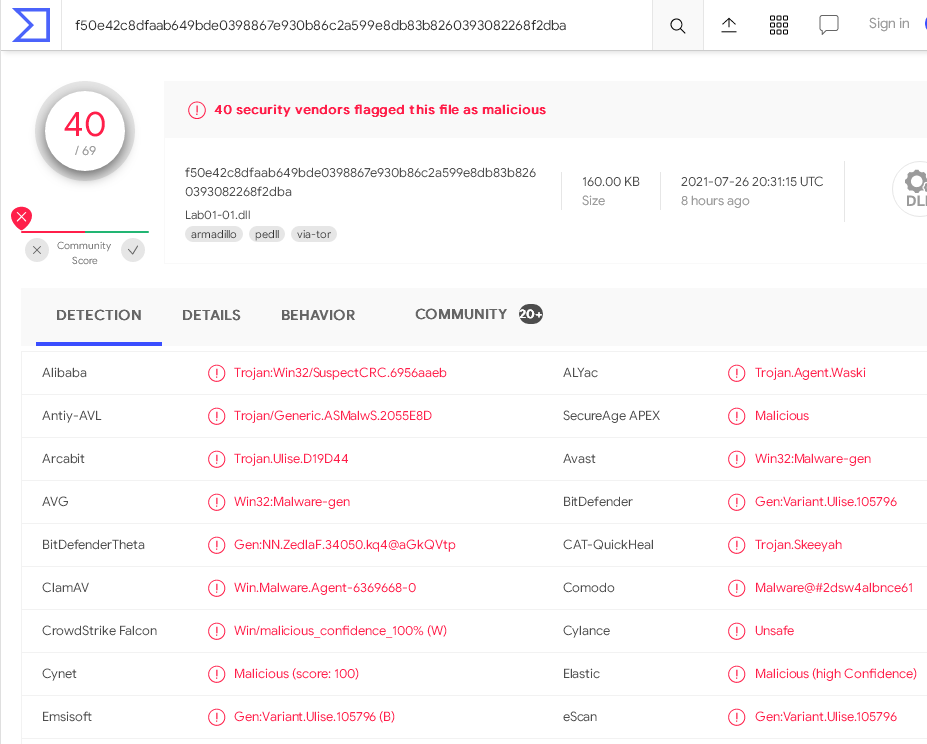The height and width of the screenshot is (744, 927).
Task: Click alert icon in Alibaba row
Action: point(216,373)
